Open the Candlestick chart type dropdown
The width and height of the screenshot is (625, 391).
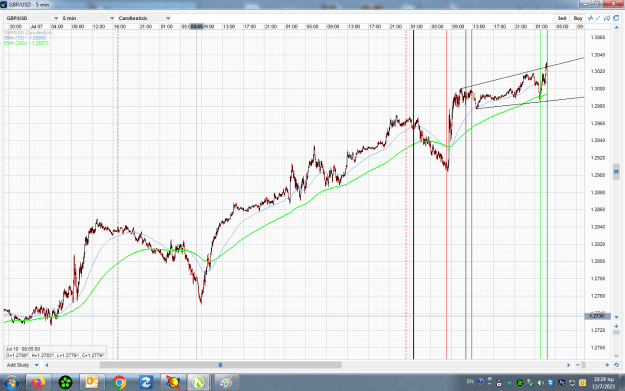tap(144, 18)
